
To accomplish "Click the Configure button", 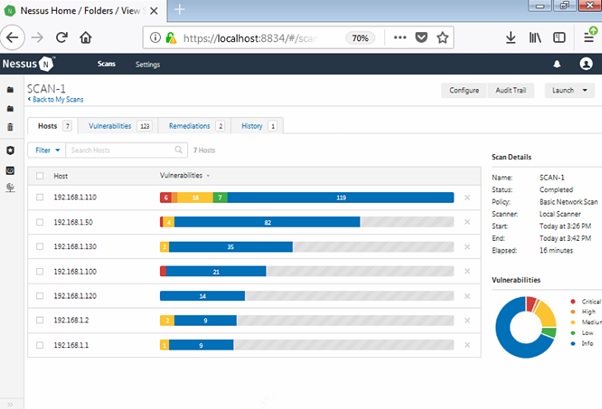I will [x=464, y=90].
